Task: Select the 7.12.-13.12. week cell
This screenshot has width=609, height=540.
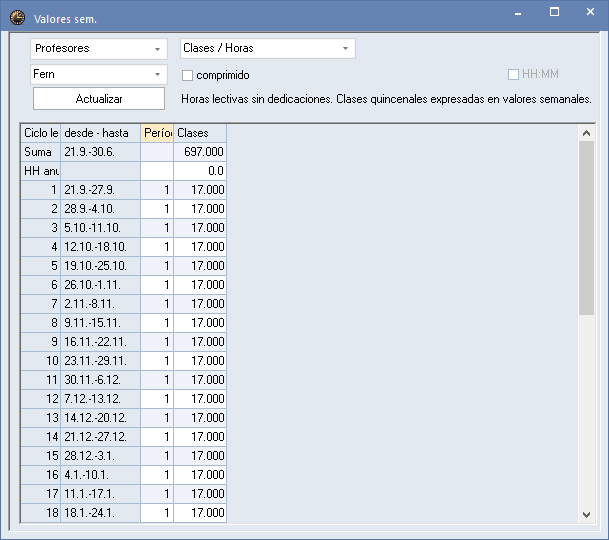Action: 100,399
